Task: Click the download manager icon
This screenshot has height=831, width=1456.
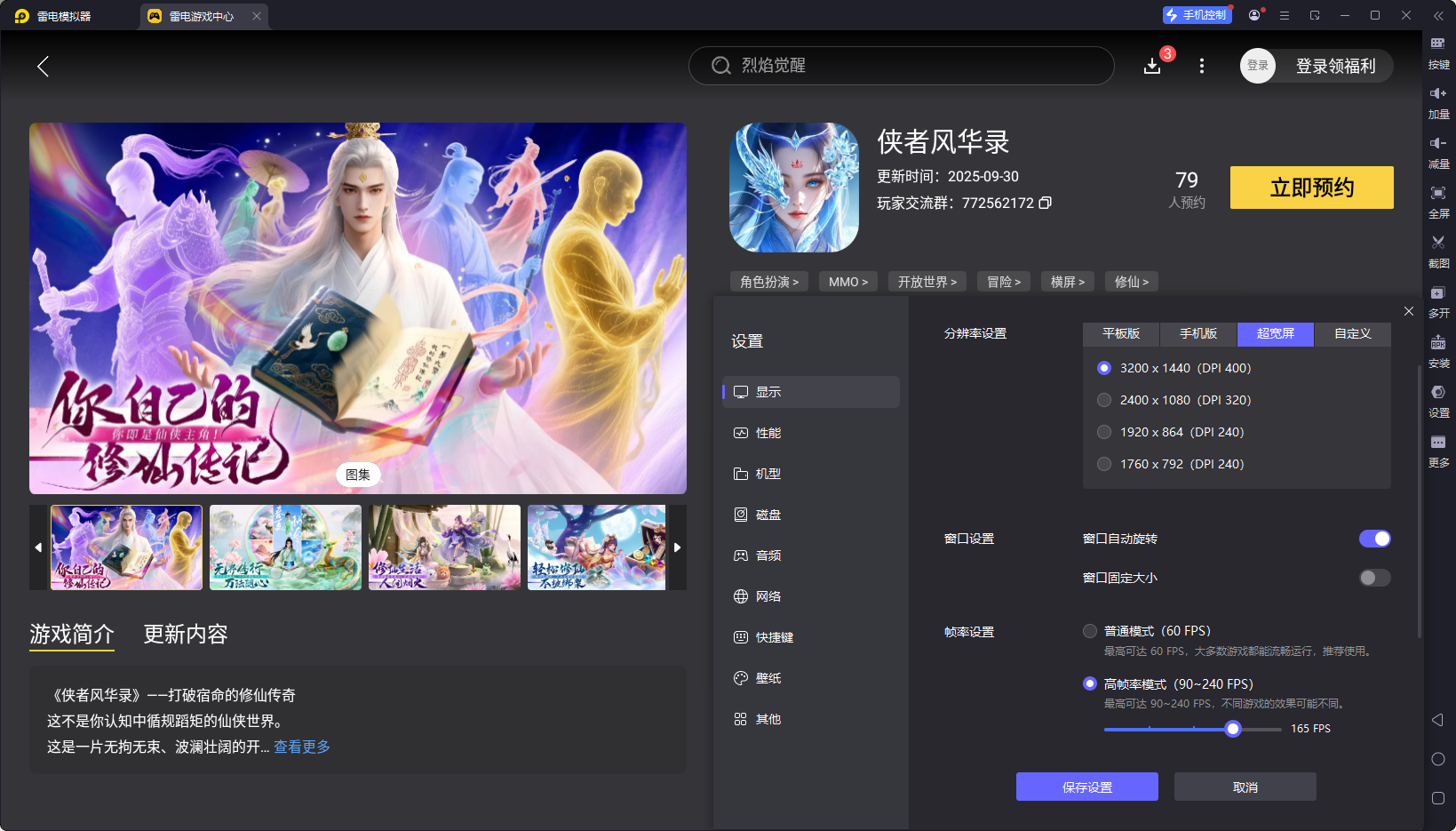Action: (x=1152, y=66)
